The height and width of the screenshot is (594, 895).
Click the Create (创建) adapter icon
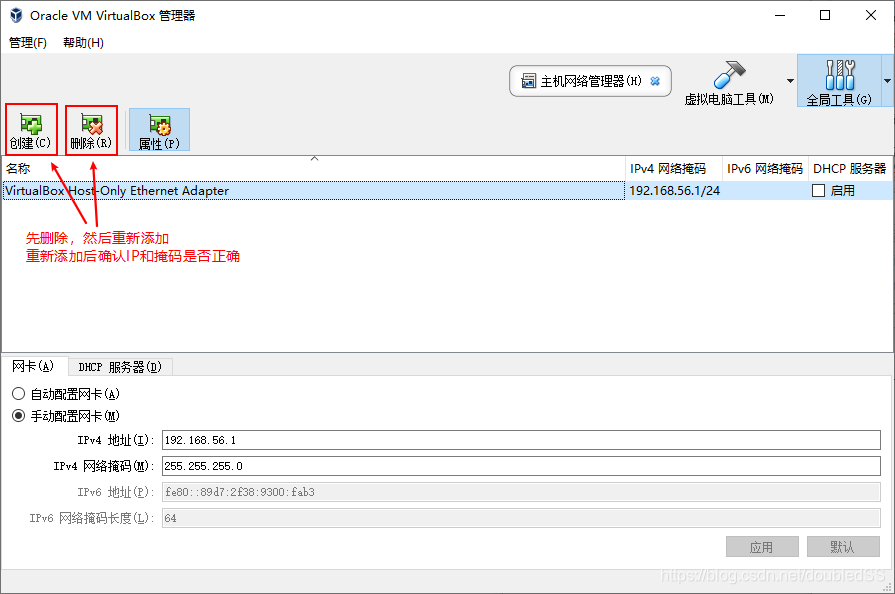pyautogui.click(x=31, y=124)
